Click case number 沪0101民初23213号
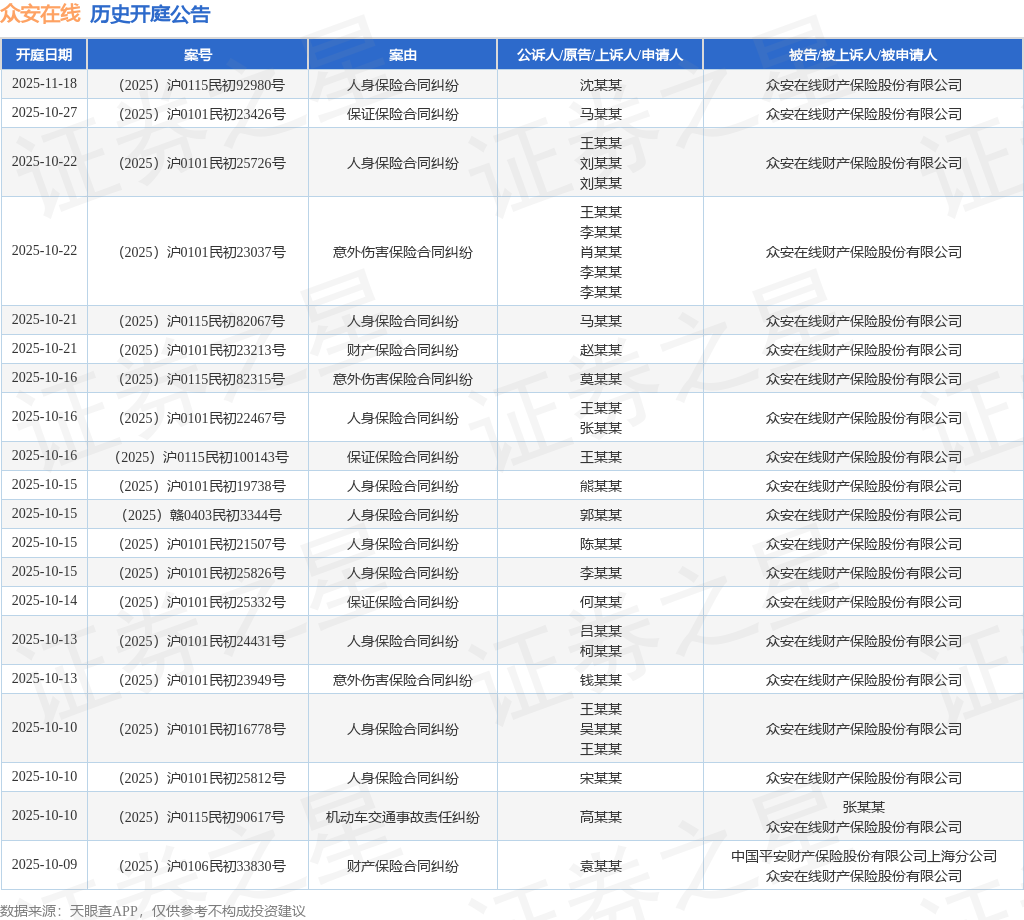This screenshot has width=1024, height=920. 202,349
